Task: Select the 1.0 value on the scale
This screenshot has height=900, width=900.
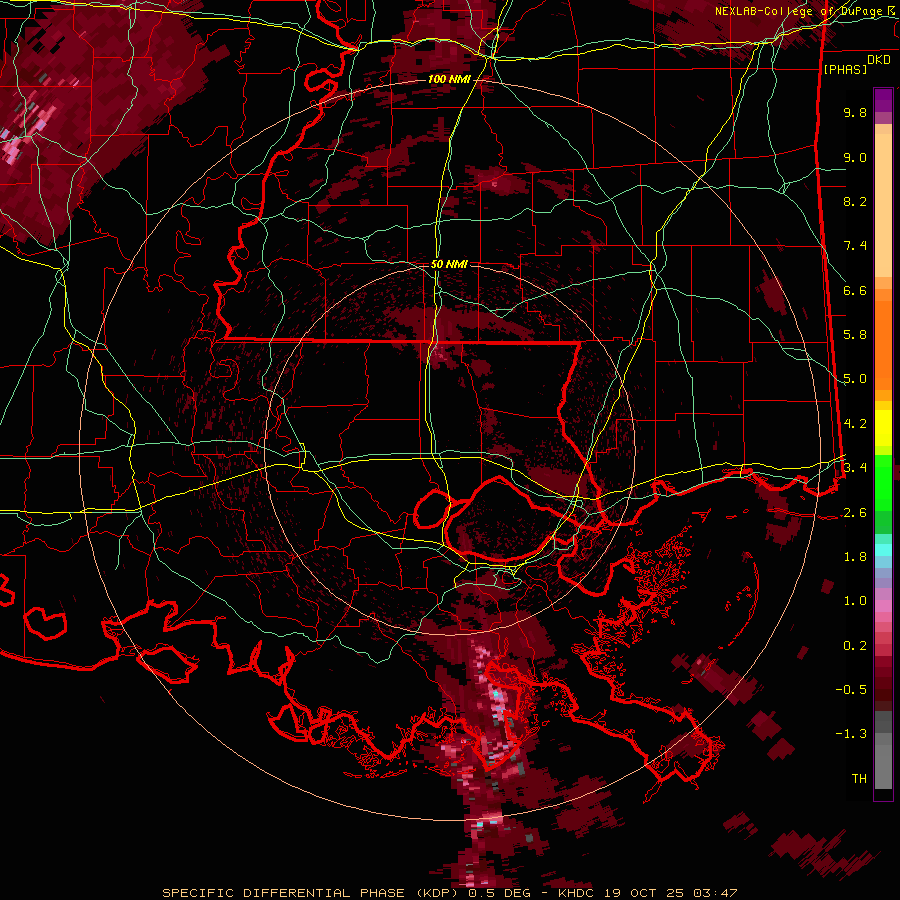Action: pos(855,601)
